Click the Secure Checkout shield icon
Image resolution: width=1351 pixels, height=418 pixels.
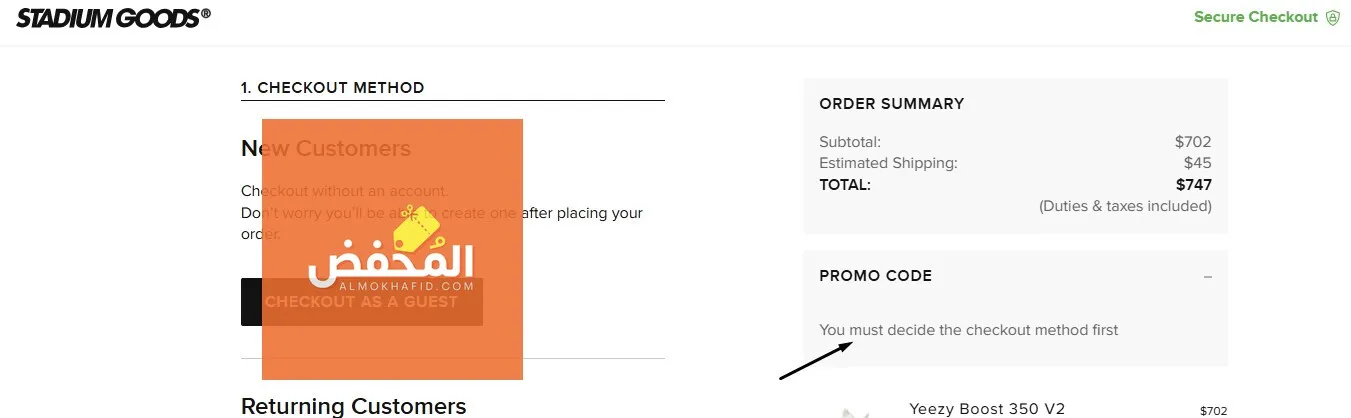point(1332,17)
